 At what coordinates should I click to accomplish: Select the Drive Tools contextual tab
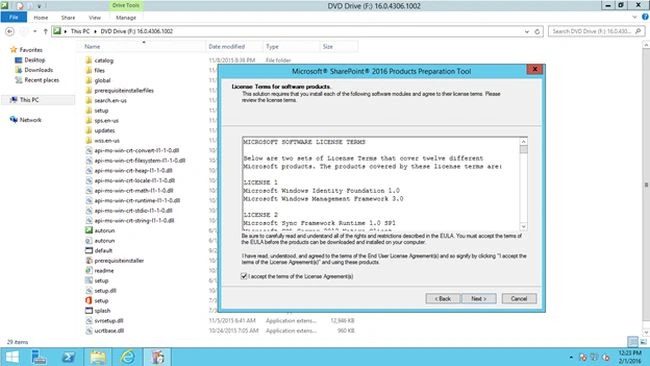(x=126, y=5)
